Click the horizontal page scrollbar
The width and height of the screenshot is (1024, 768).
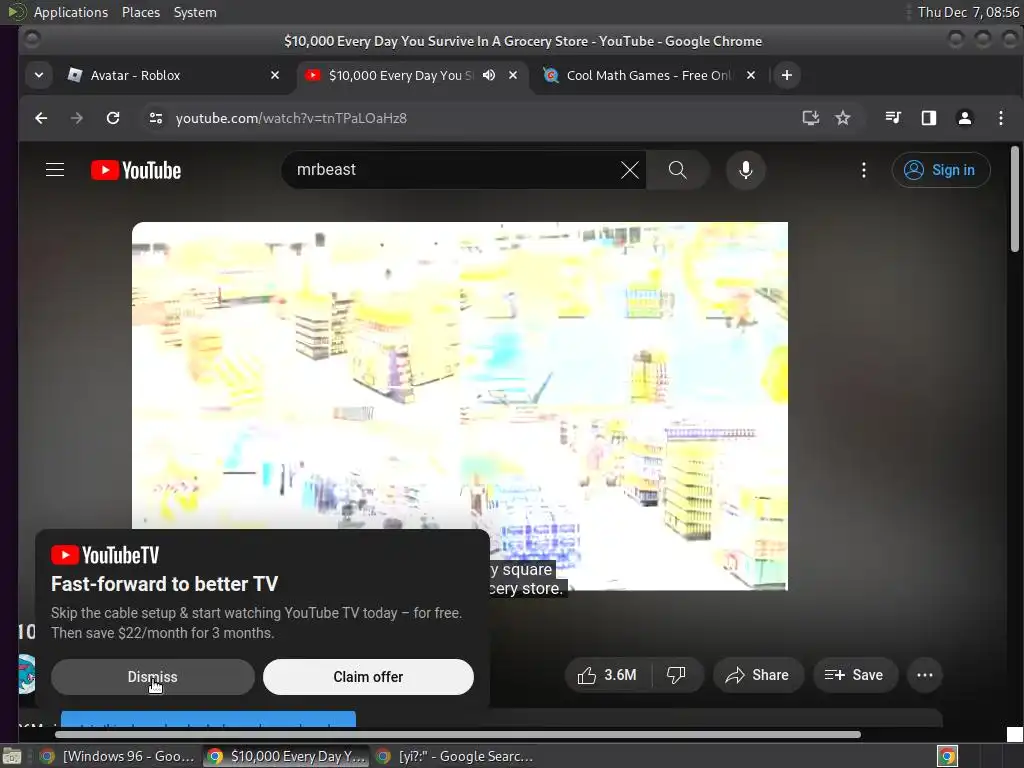(457, 735)
